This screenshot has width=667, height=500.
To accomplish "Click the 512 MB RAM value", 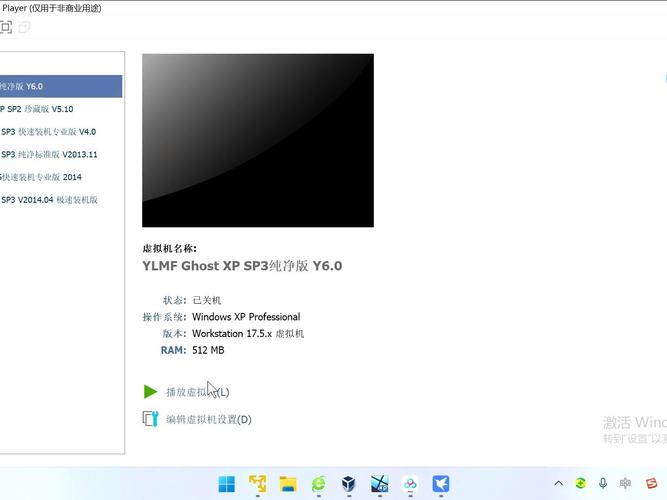I will [x=208, y=350].
